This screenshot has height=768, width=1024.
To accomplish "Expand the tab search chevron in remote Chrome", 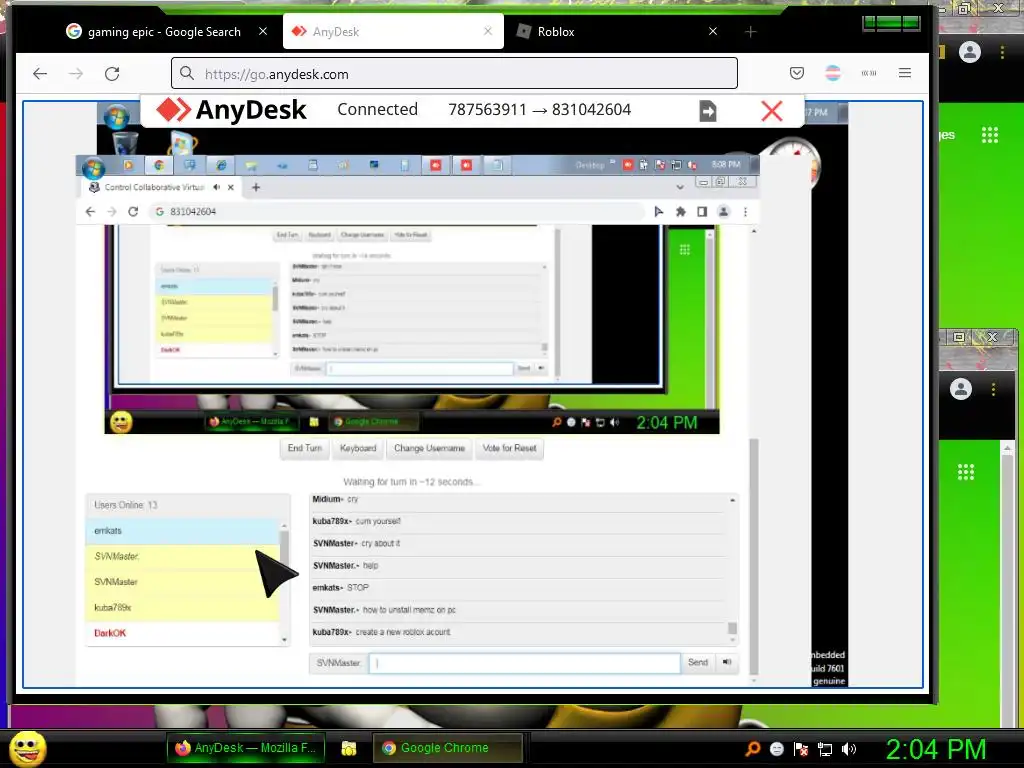I will 680,187.
